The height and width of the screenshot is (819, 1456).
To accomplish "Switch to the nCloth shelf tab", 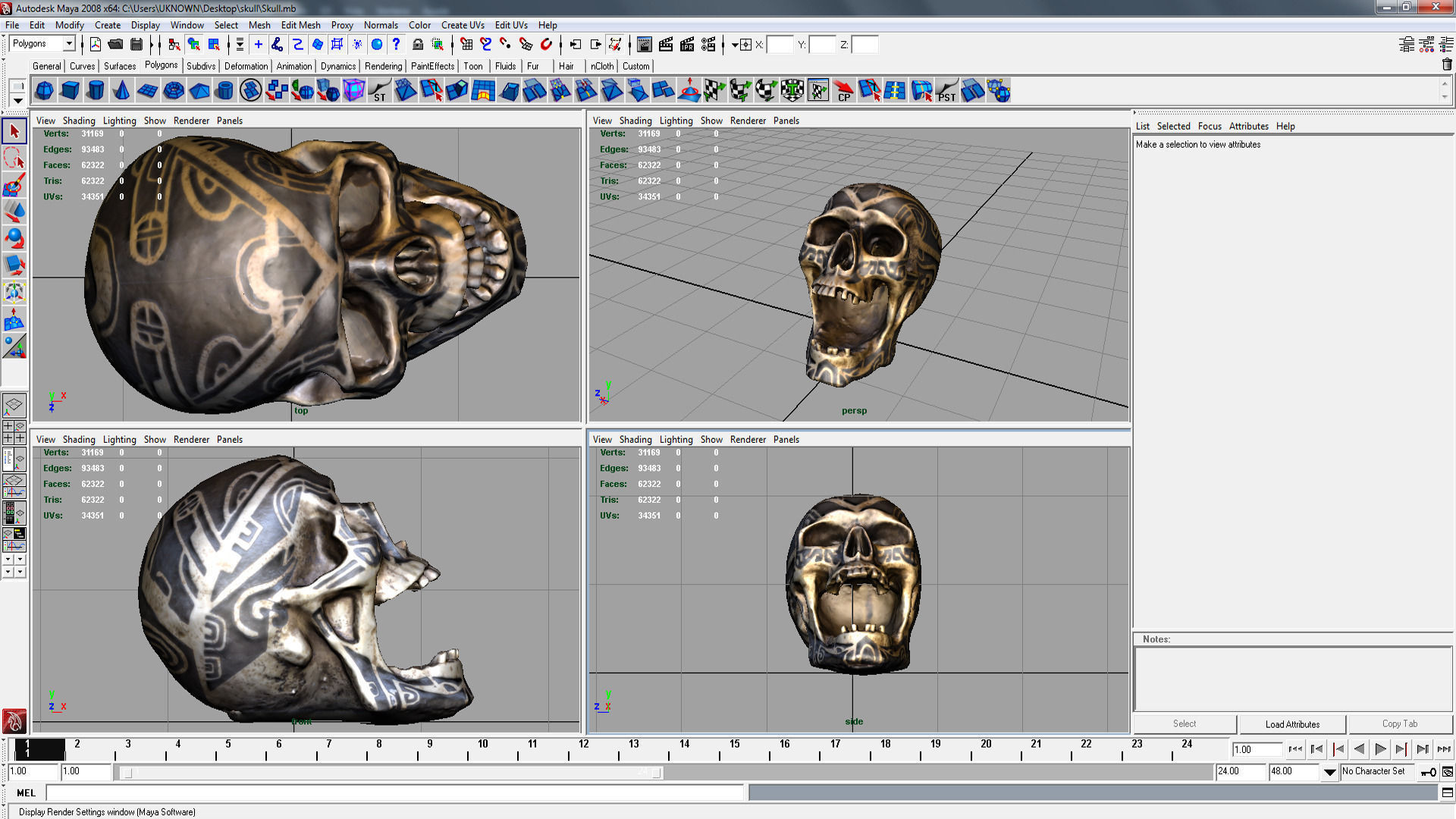I will 602,66.
